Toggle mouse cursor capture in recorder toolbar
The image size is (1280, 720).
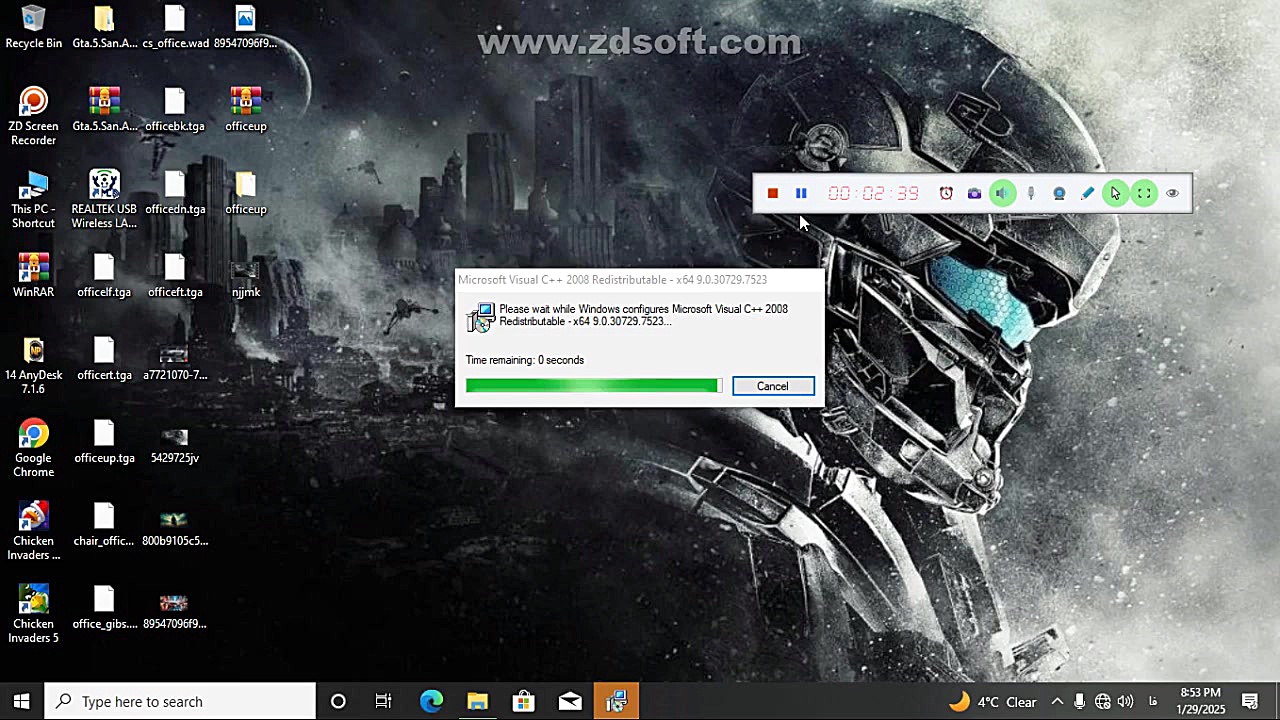pyautogui.click(x=1115, y=193)
